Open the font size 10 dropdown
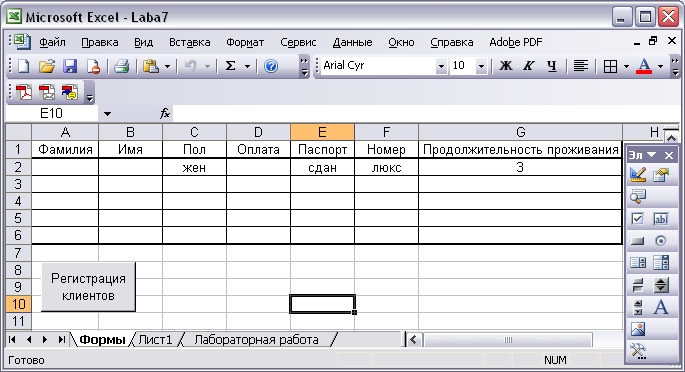685x372 pixels. tap(481, 66)
